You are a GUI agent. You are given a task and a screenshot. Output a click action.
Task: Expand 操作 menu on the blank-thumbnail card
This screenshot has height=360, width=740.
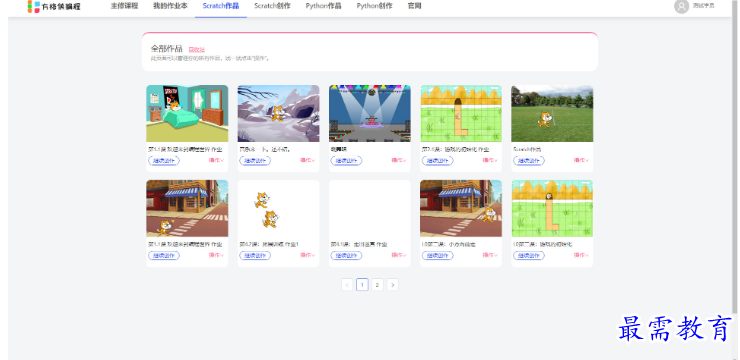click(399, 255)
